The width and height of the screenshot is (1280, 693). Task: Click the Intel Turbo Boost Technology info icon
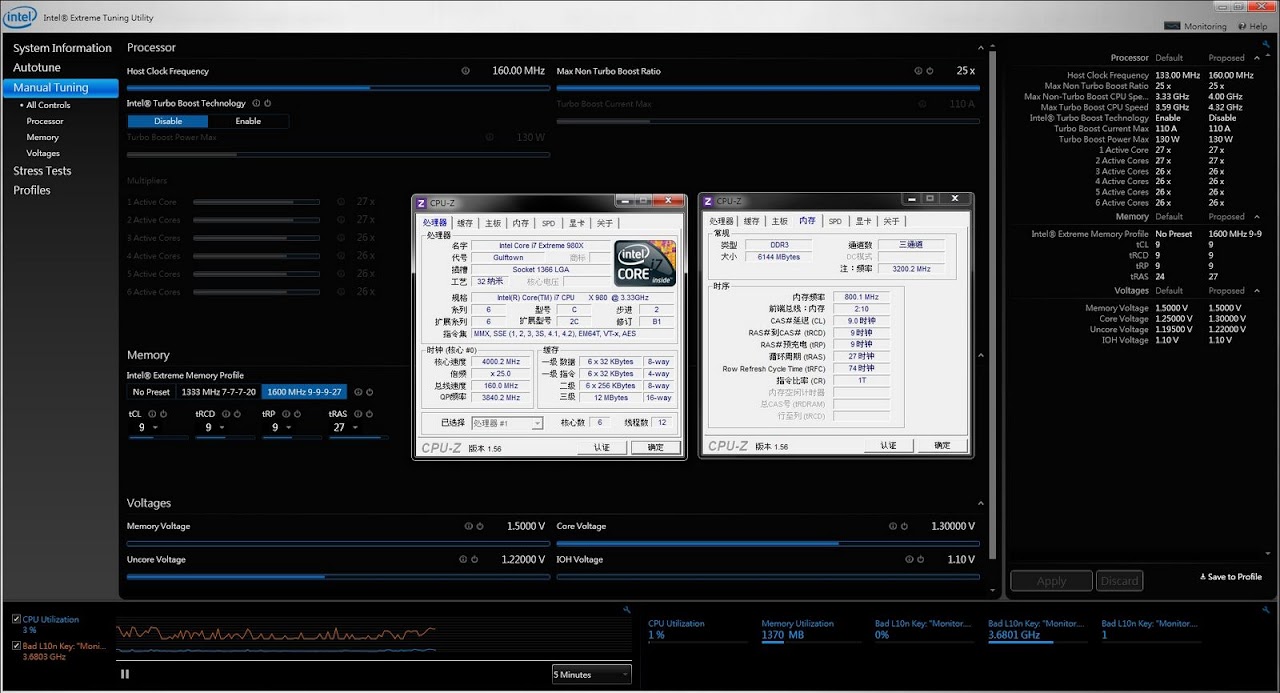click(x=257, y=103)
